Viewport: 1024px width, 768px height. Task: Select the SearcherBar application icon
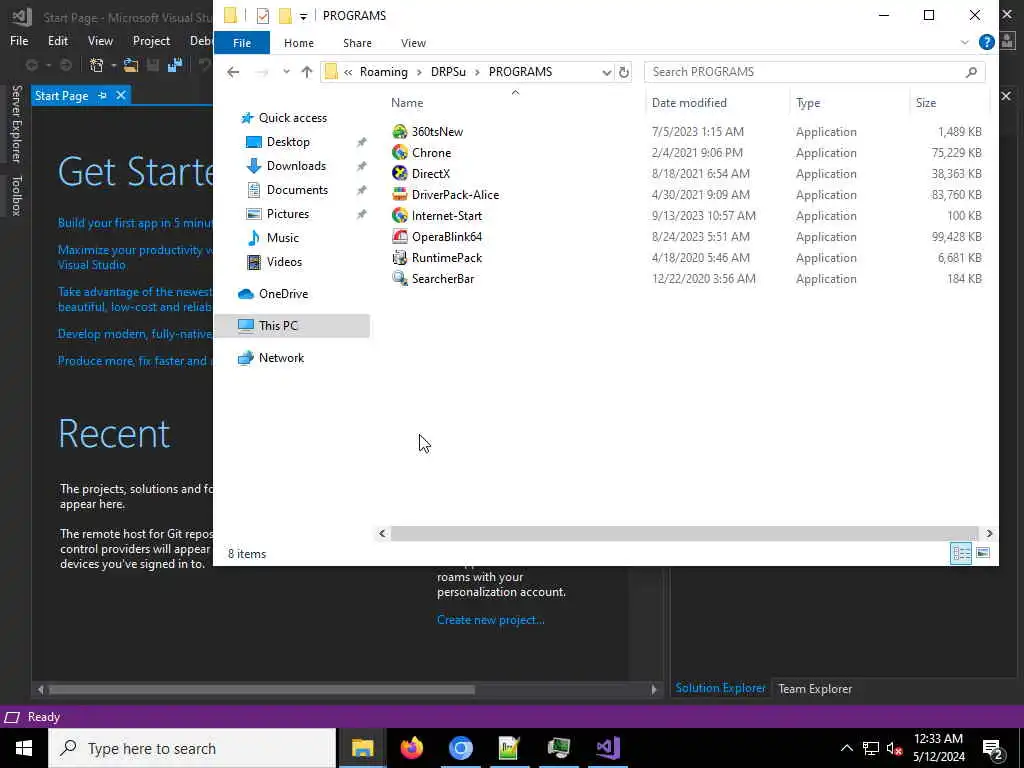tap(400, 278)
